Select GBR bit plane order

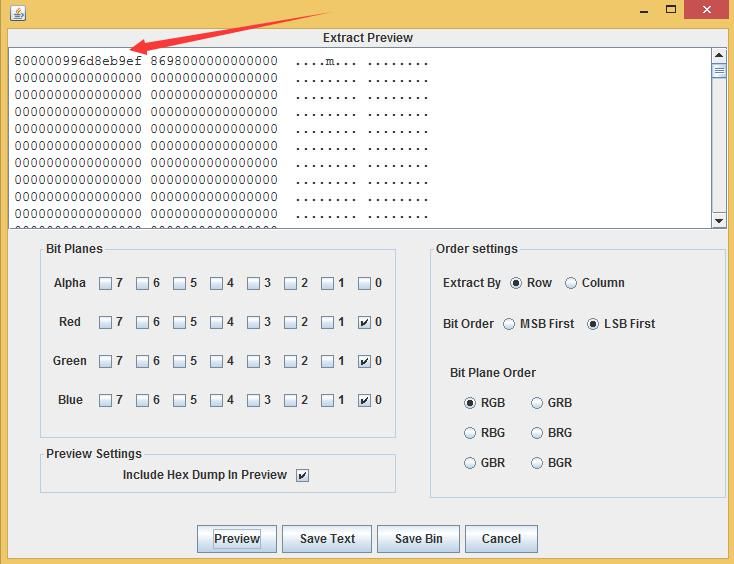[x=470, y=463]
